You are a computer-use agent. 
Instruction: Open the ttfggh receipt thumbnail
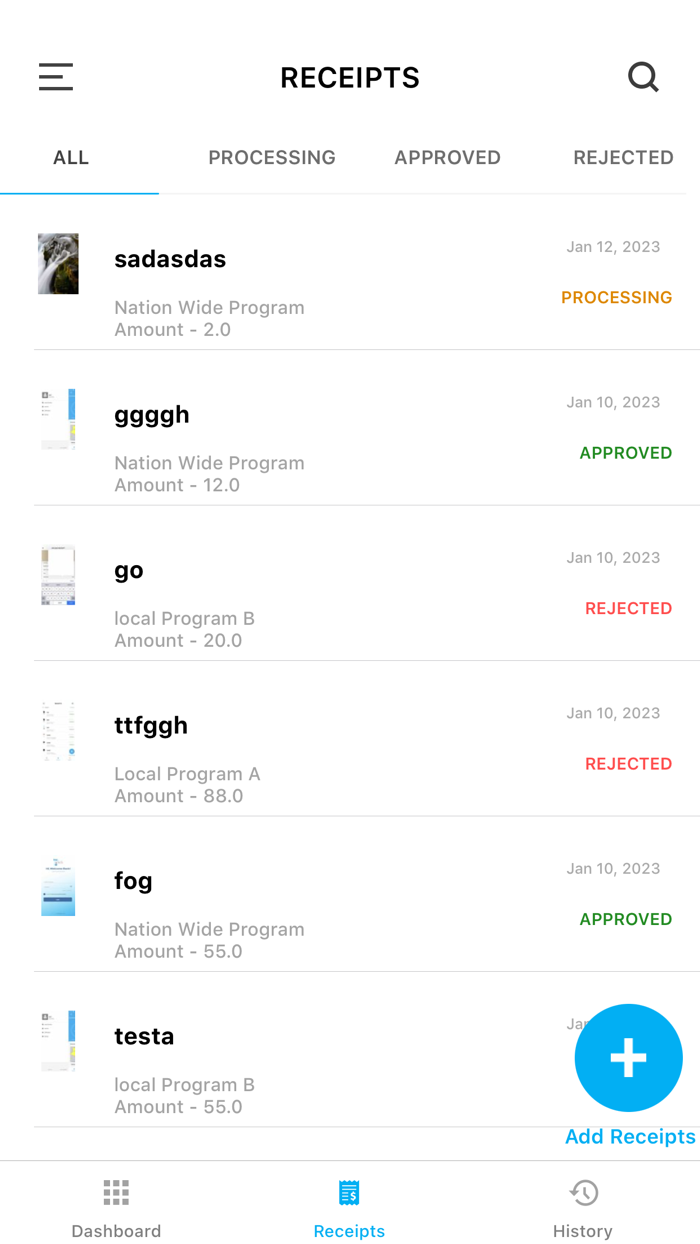[x=58, y=731]
